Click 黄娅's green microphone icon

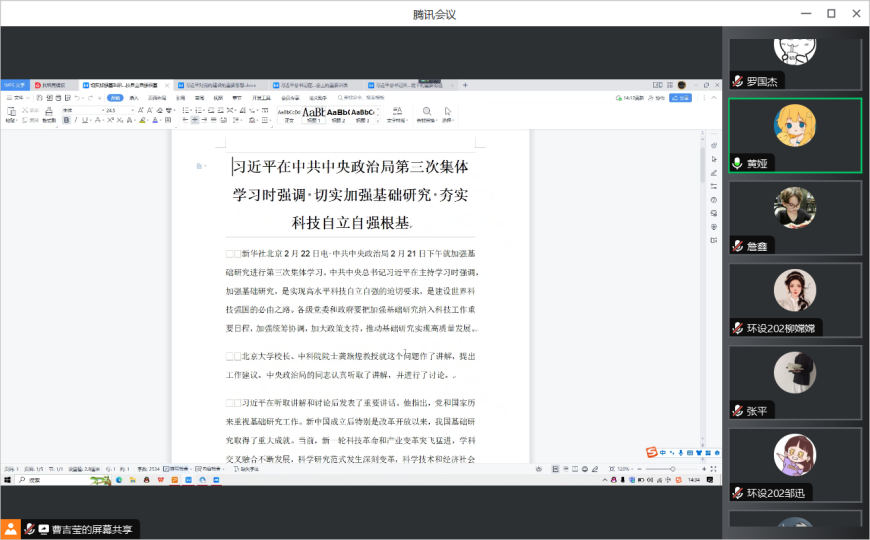tap(738, 163)
